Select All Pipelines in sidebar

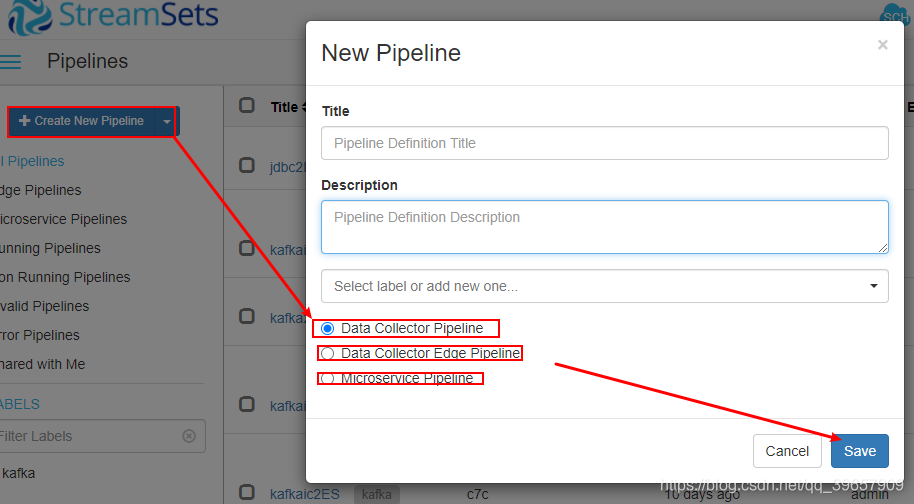[32, 161]
